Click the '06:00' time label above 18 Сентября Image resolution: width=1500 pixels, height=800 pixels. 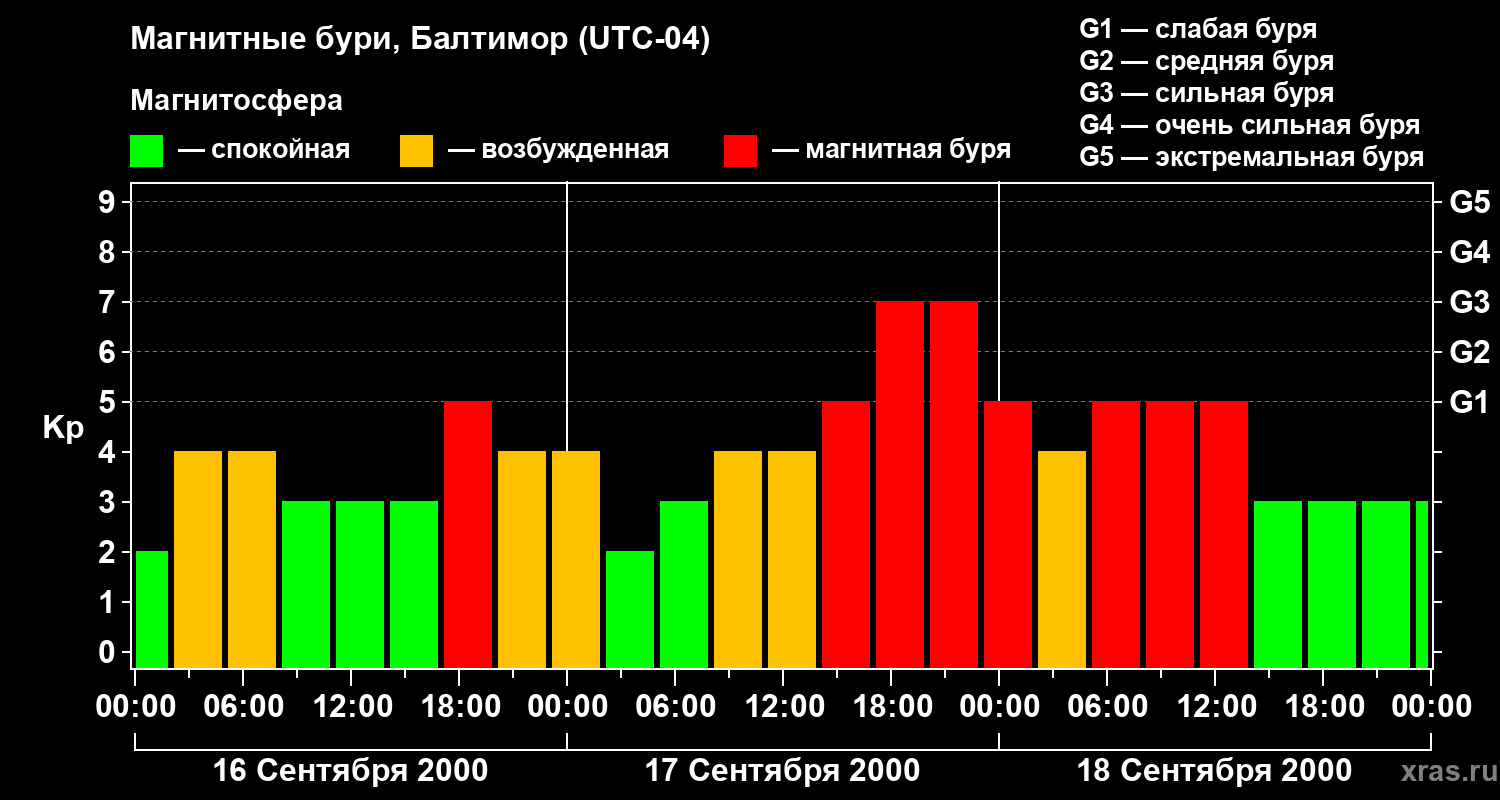1107,707
